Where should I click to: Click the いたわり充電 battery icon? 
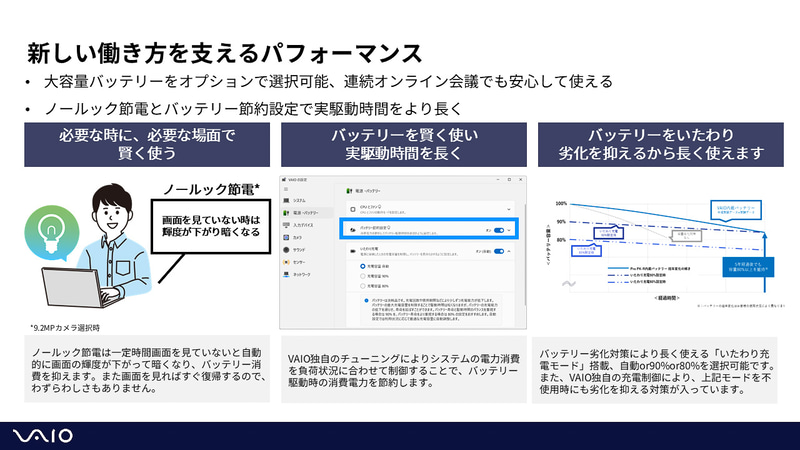coord(353,251)
